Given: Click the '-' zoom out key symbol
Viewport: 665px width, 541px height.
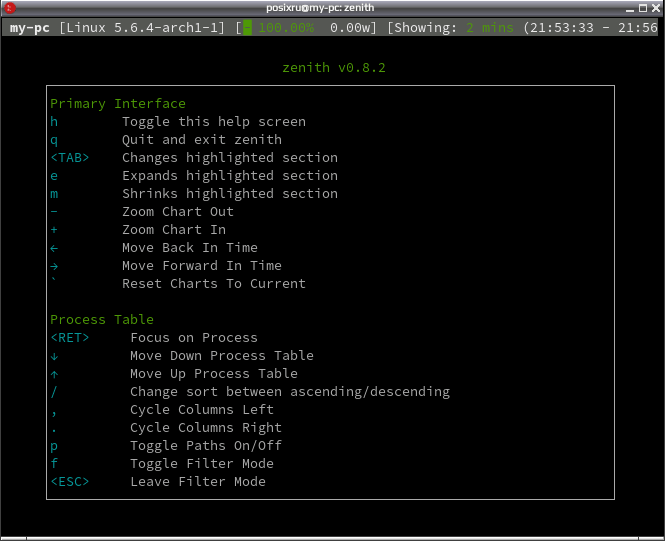Looking at the screenshot, I should [54, 212].
